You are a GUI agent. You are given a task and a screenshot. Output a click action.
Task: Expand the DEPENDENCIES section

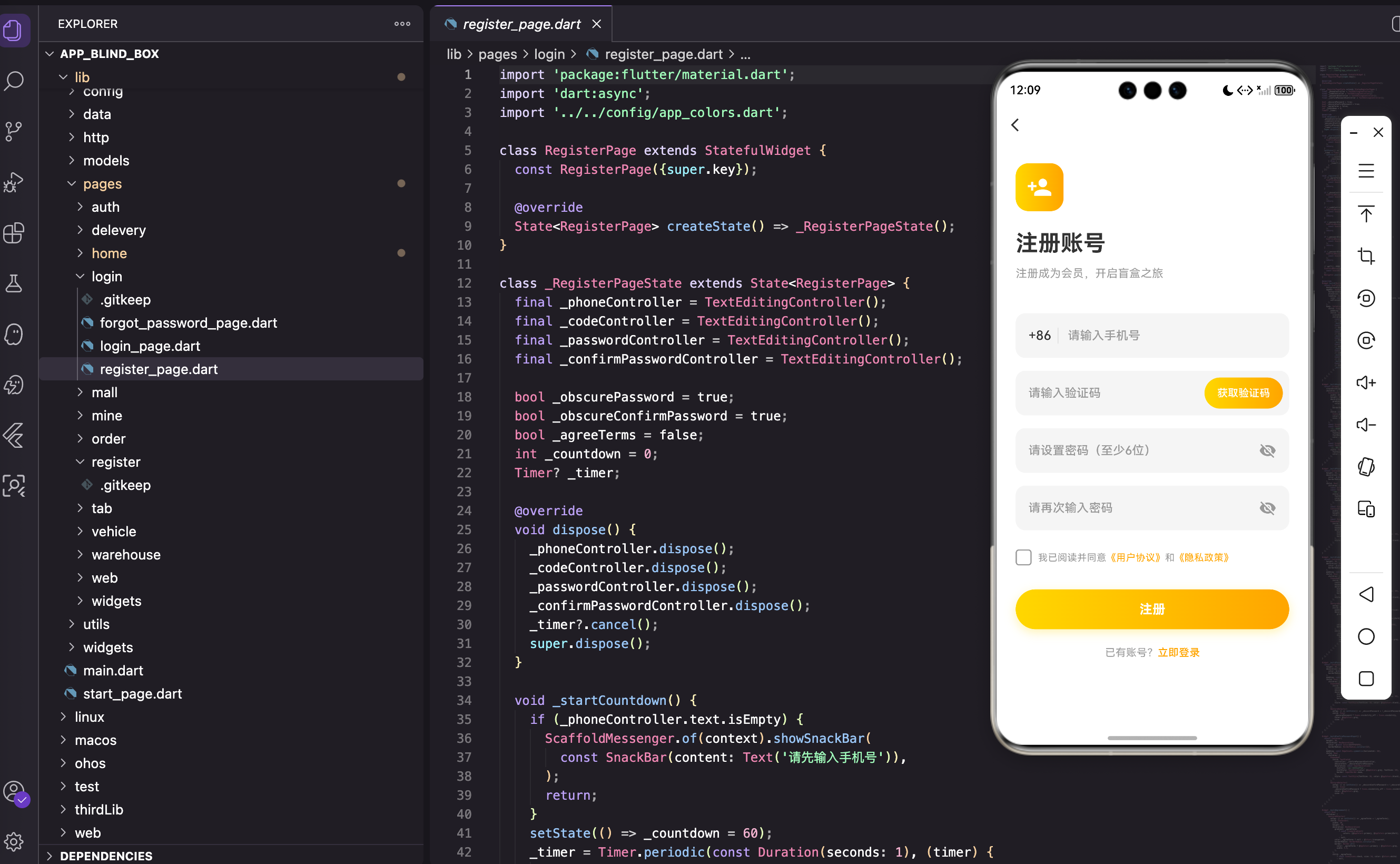[106, 856]
